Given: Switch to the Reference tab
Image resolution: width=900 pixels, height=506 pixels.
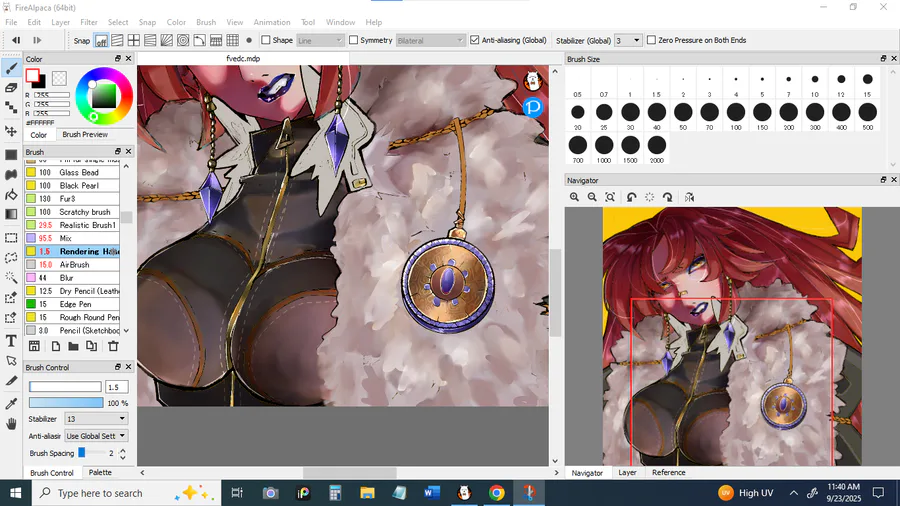Looking at the screenshot, I should (x=669, y=472).
